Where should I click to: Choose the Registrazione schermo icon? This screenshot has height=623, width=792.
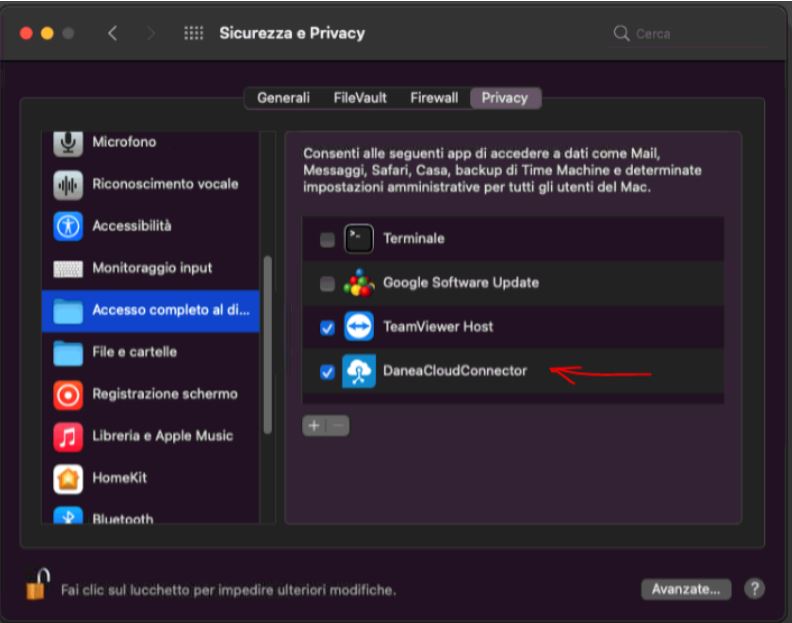coord(68,394)
